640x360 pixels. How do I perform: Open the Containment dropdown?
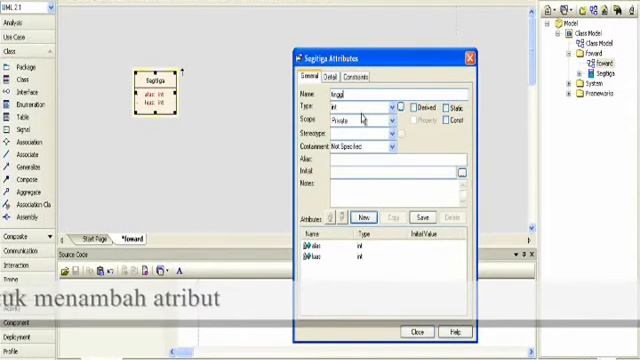click(x=392, y=147)
